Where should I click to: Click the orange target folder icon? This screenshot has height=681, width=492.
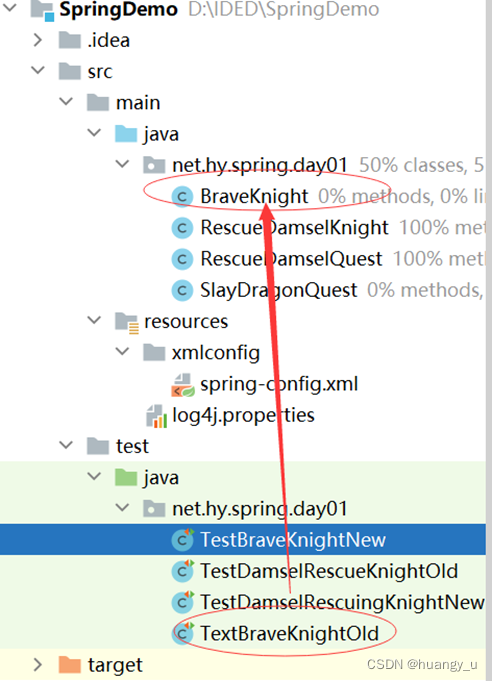pyautogui.click(x=69, y=665)
